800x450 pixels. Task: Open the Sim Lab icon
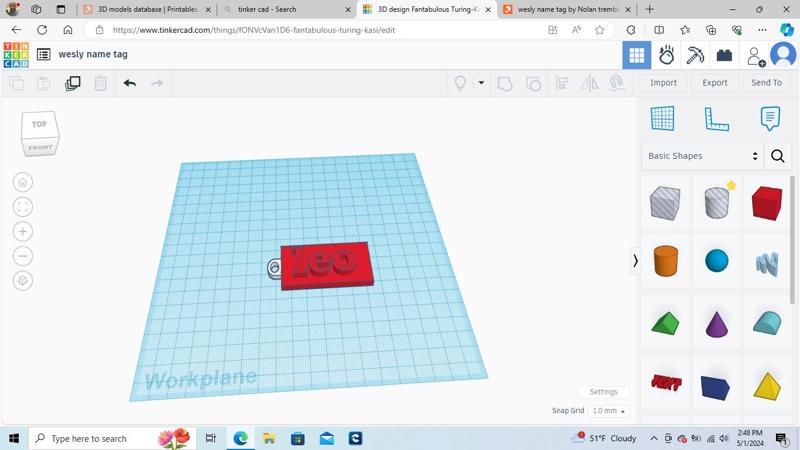pos(666,55)
